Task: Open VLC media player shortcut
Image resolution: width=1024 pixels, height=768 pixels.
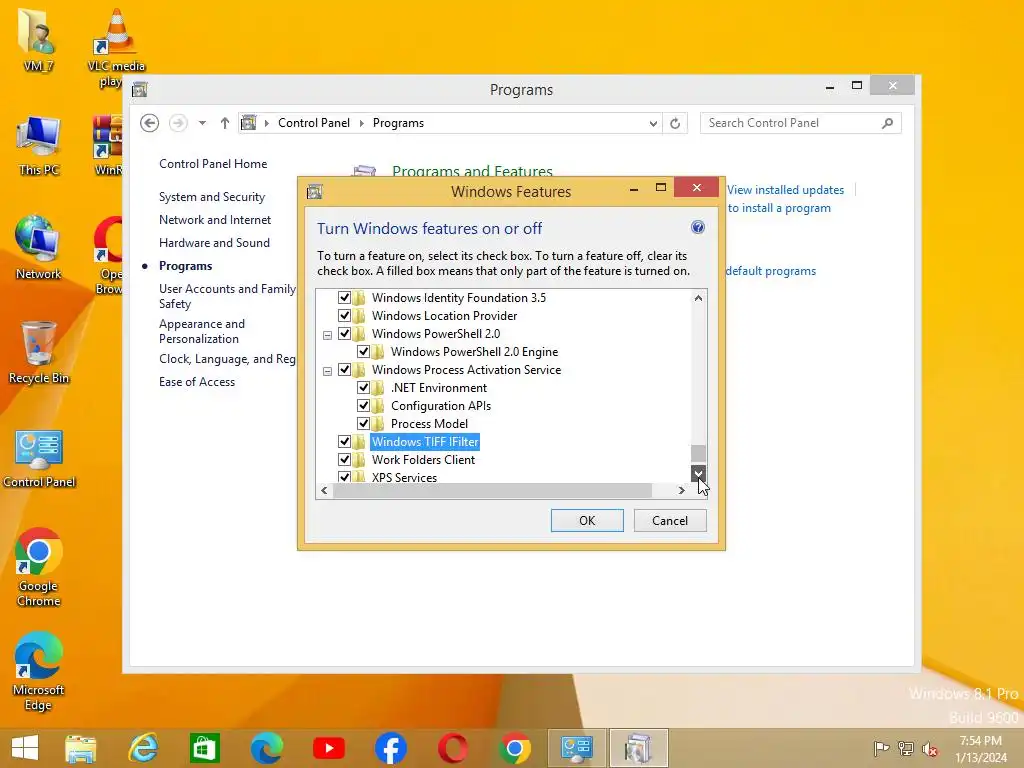Action: [116, 47]
